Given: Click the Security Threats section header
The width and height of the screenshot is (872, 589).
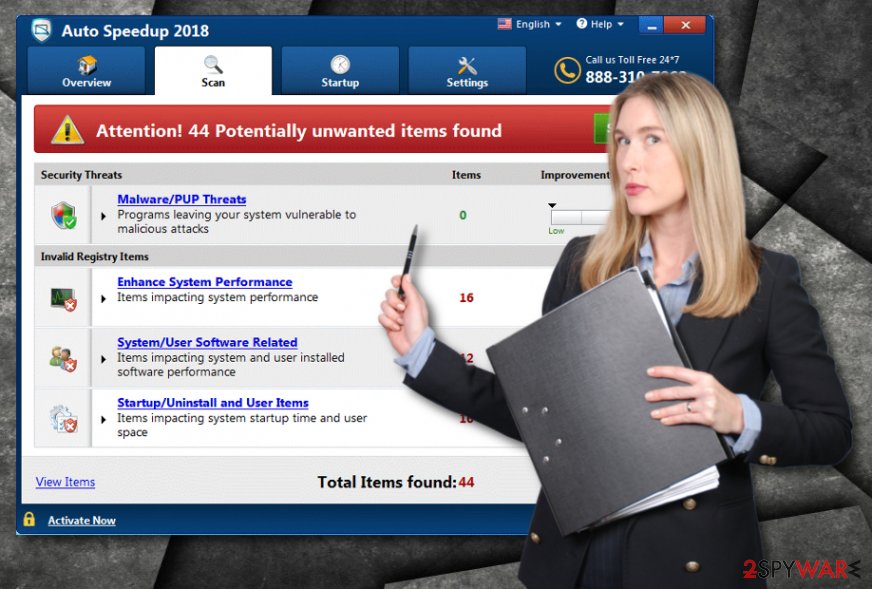Looking at the screenshot, I should 81,175.
